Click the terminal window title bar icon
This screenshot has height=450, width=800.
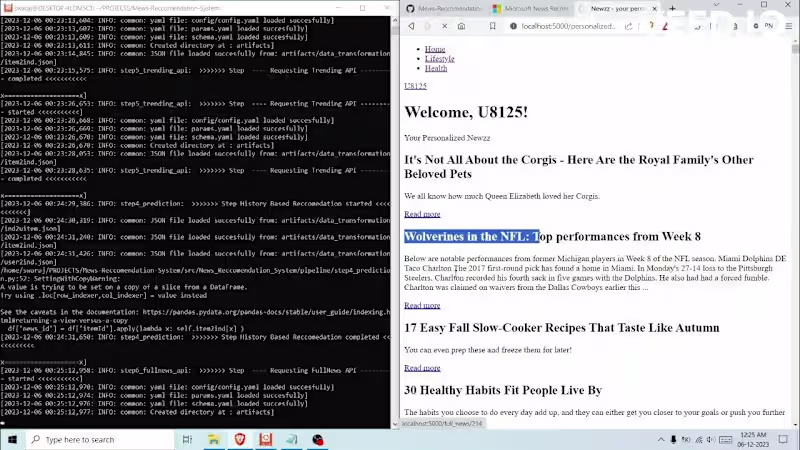coord(8,8)
